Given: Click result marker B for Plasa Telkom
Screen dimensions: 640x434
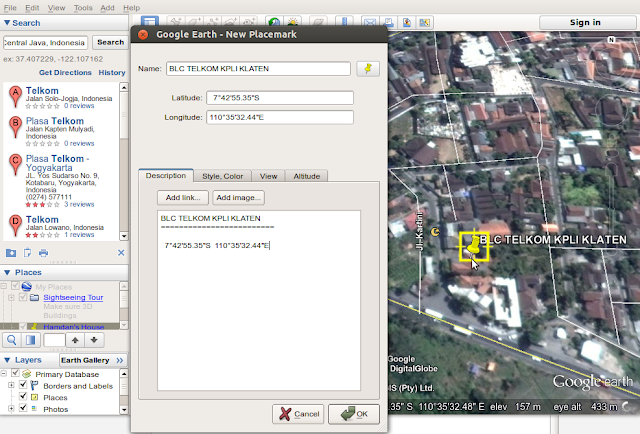Looking at the screenshot, I should (15, 127).
